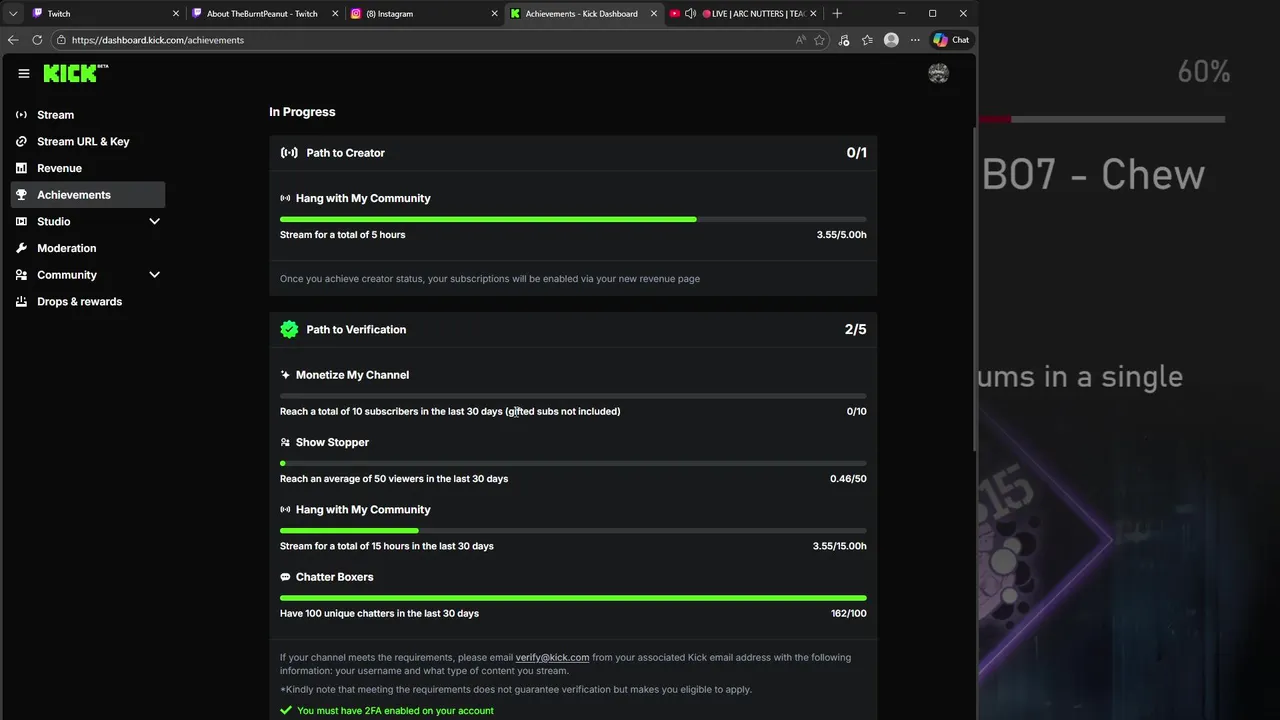
Task: Click the Stream URL & Key link icon
Action: [22, 142]
